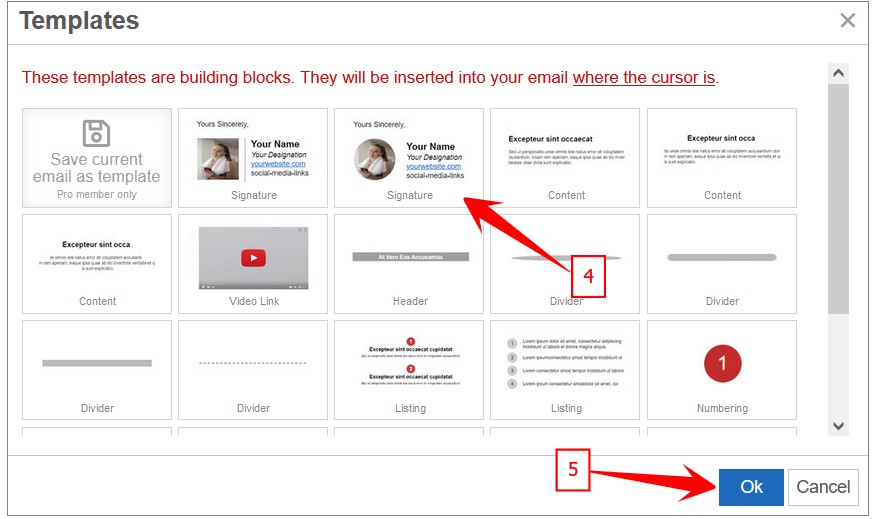Pick the Header template block
873x519 pixels.
pos(409,264)
